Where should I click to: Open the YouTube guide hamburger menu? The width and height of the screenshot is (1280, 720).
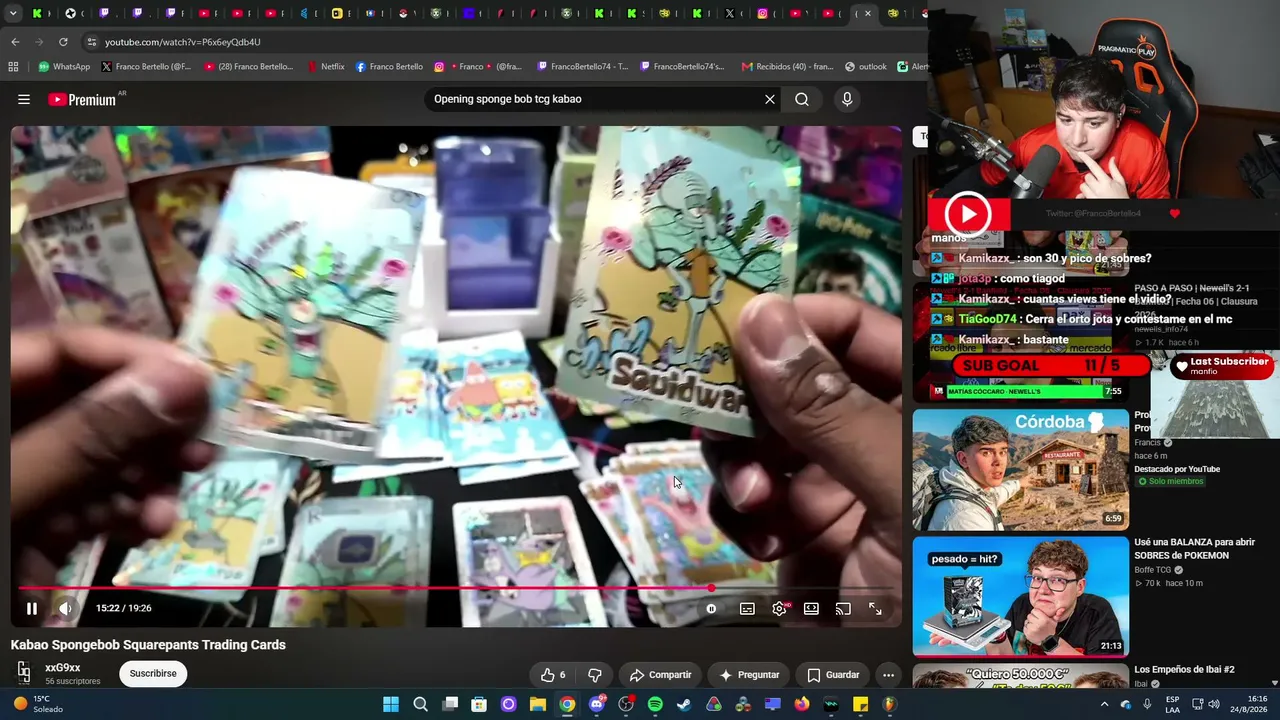[x=24, y=99]
